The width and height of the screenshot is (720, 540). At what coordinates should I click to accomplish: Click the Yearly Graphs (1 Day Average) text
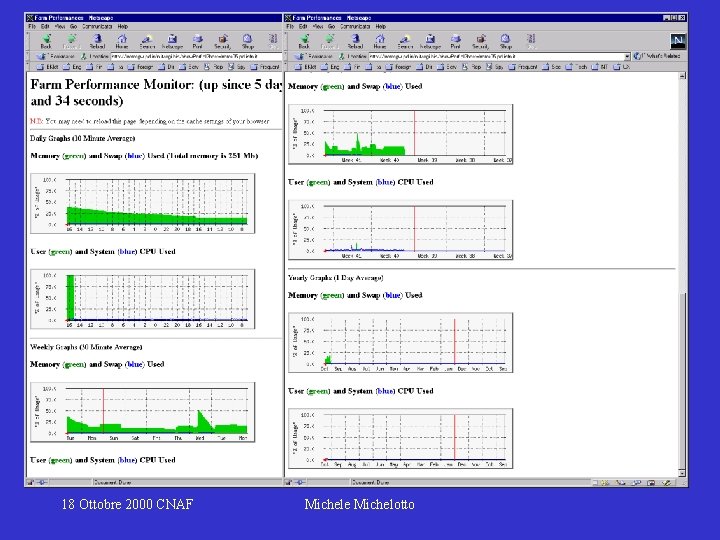tap(336, 277)
